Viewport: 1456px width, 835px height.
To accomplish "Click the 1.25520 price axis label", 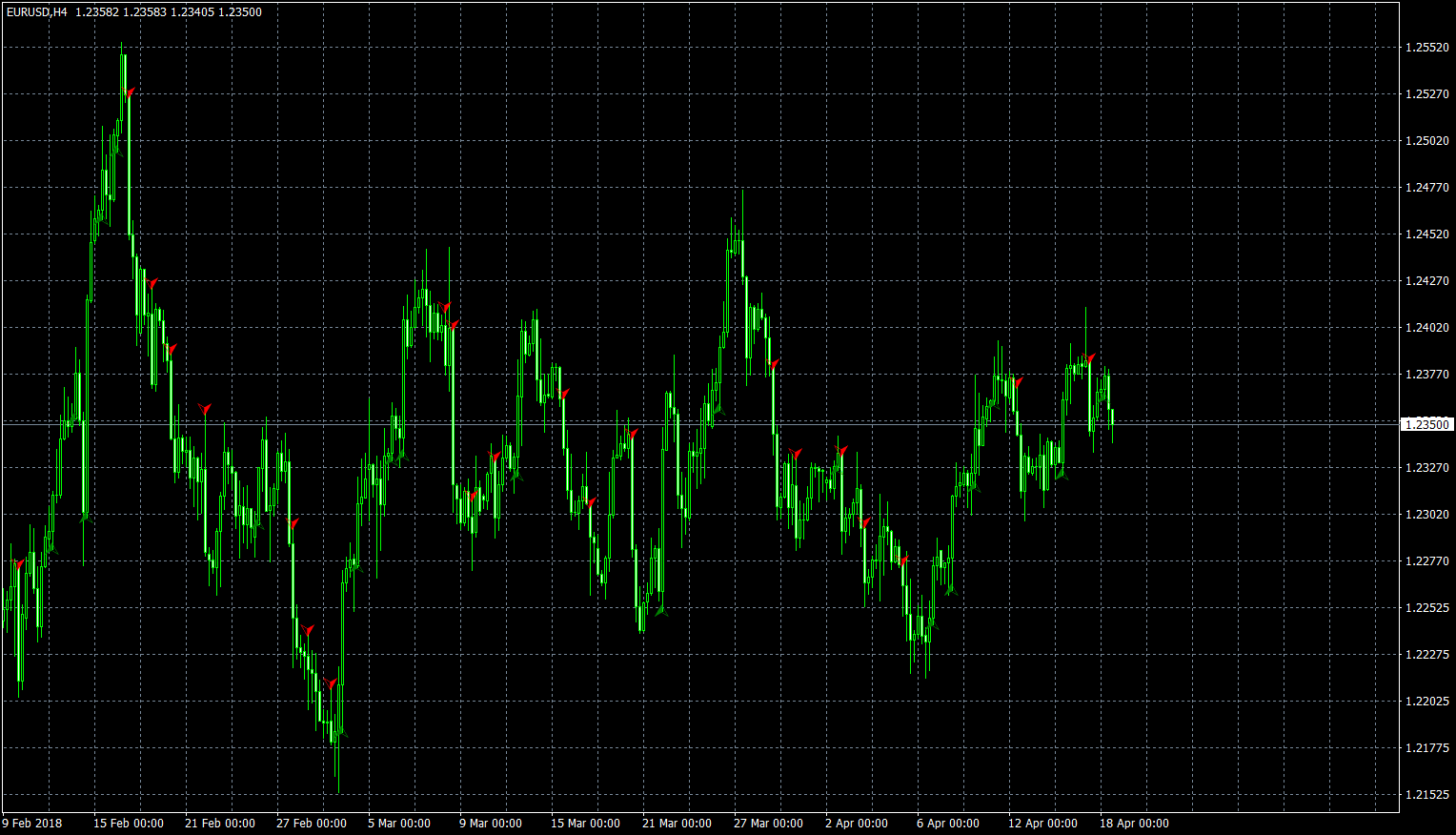I will 1427,48.
